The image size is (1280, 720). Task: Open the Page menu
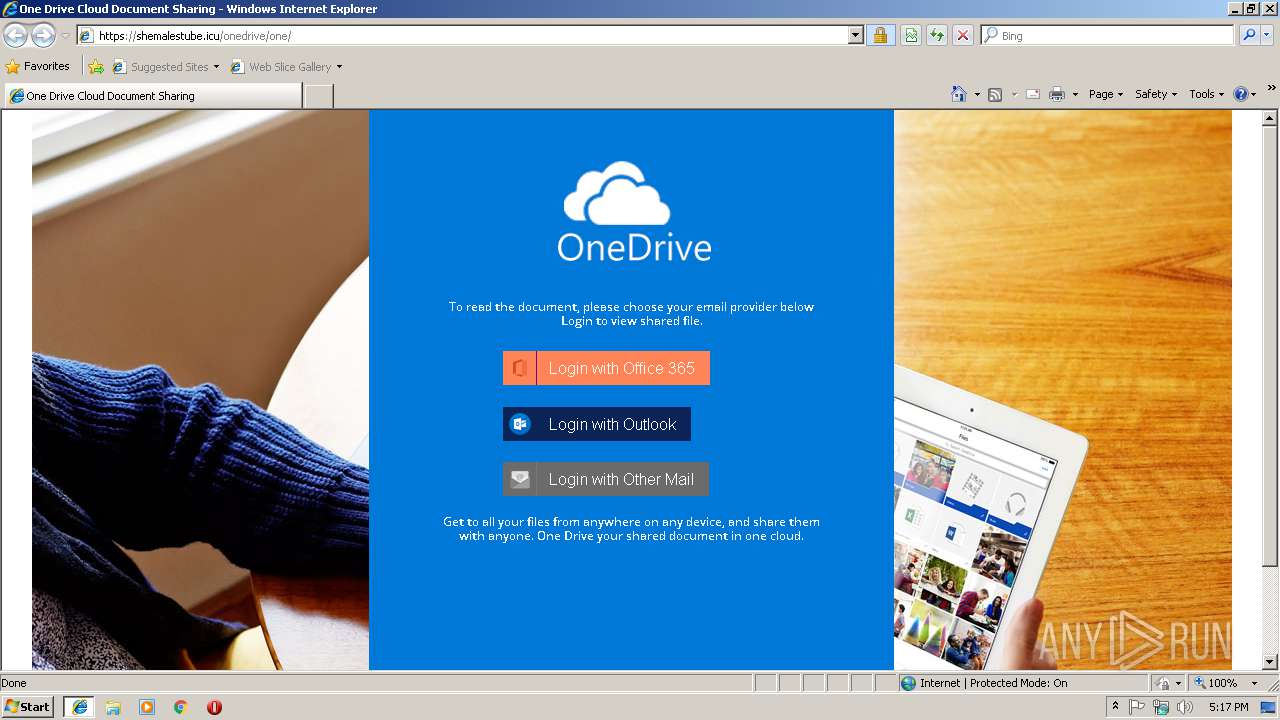tap(1106, 94)
